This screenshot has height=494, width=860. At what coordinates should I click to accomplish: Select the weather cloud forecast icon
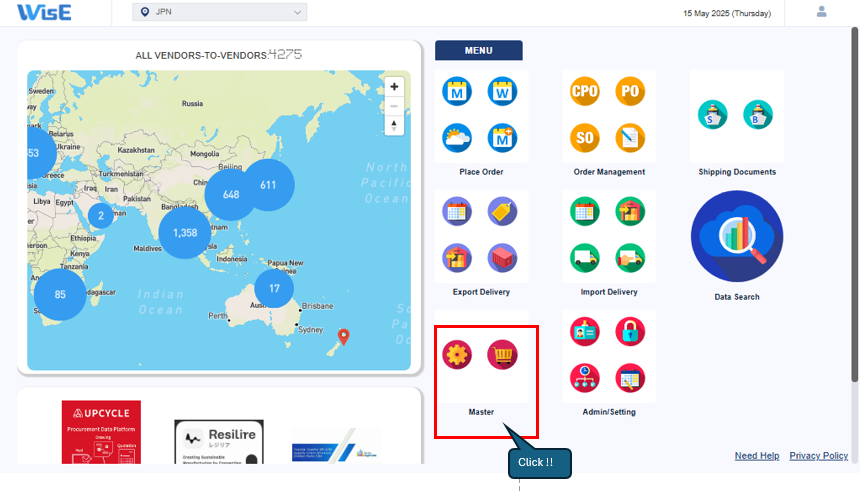[x=457, y=137]
